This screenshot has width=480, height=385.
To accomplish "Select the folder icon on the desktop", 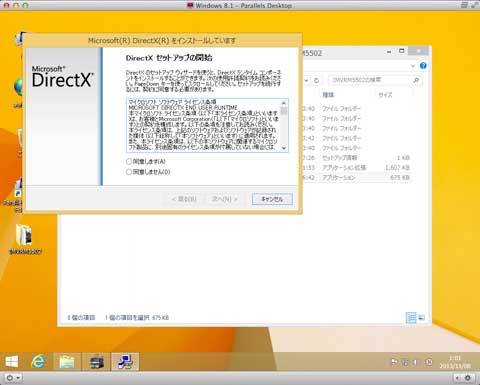I will (24, 234).
